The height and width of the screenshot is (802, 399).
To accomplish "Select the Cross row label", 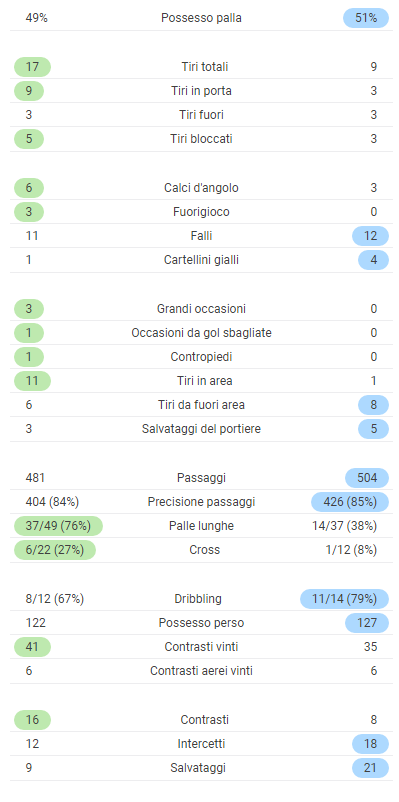I will tap(205, 550).
